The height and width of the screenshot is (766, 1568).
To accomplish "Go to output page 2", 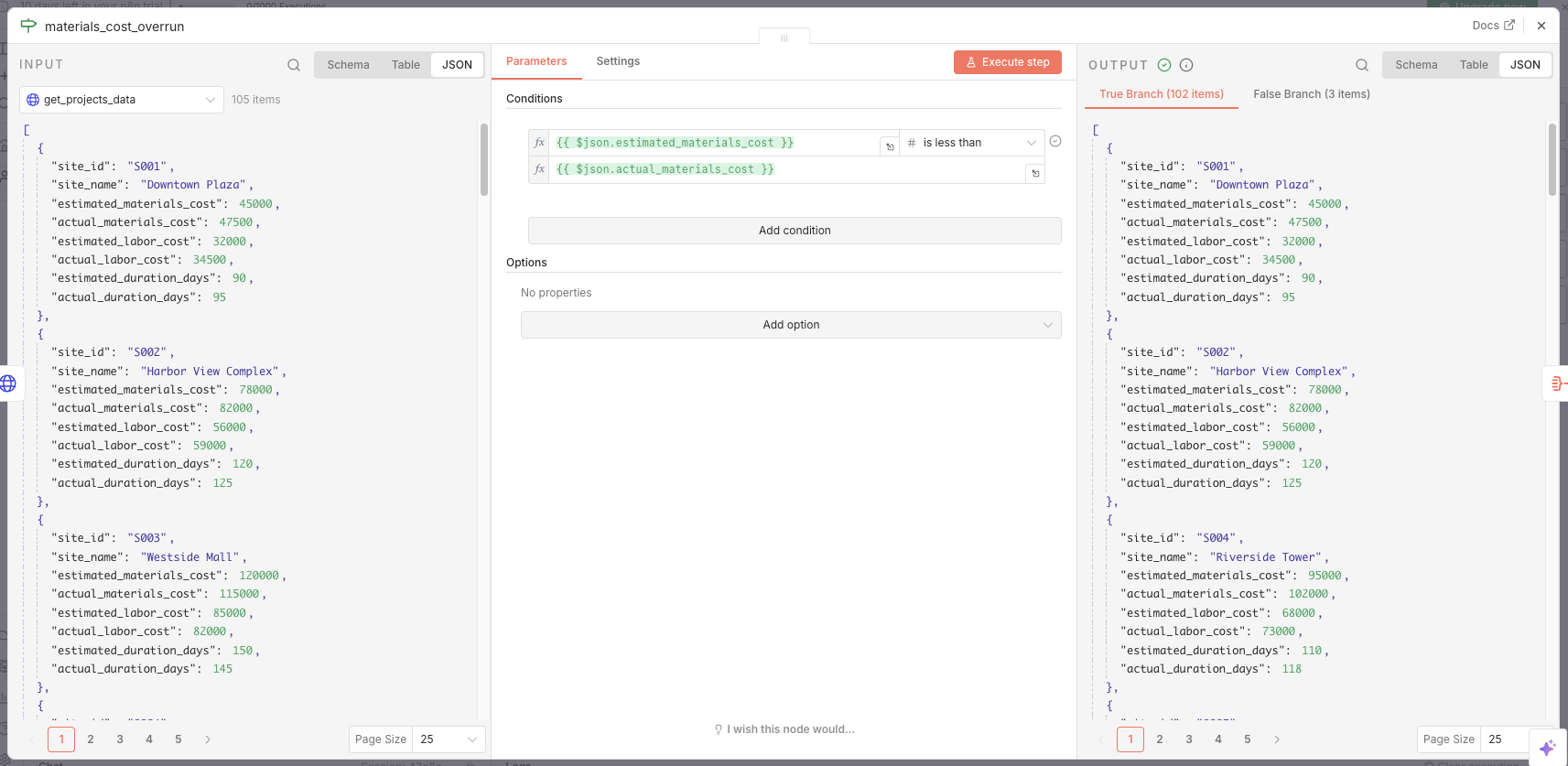I will 1160,739.
